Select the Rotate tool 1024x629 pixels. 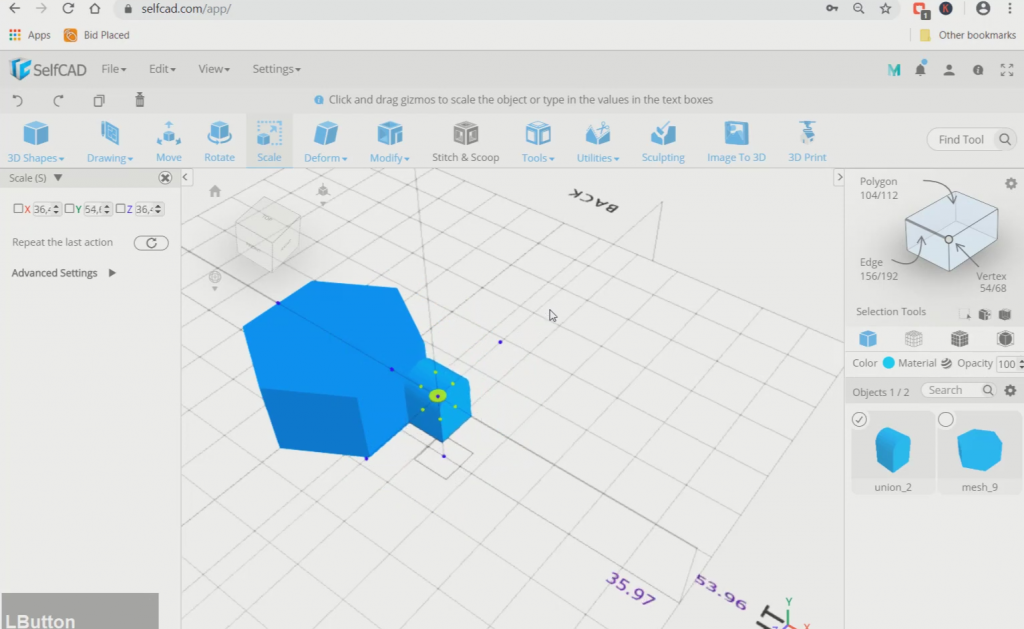pos(219,141)
